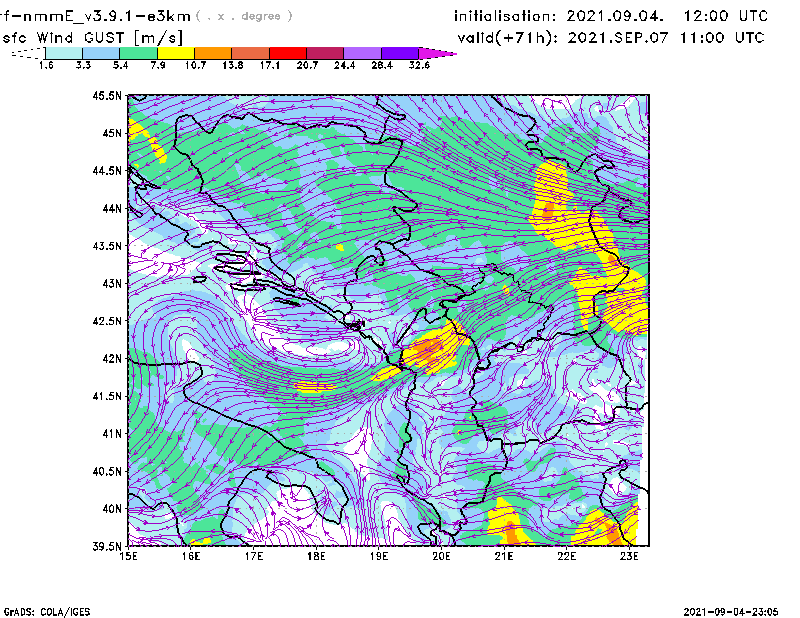Viewport: 800px width, 618px height.
Task: Click the light cyan legend color swatch
Action: pos(64,53)
